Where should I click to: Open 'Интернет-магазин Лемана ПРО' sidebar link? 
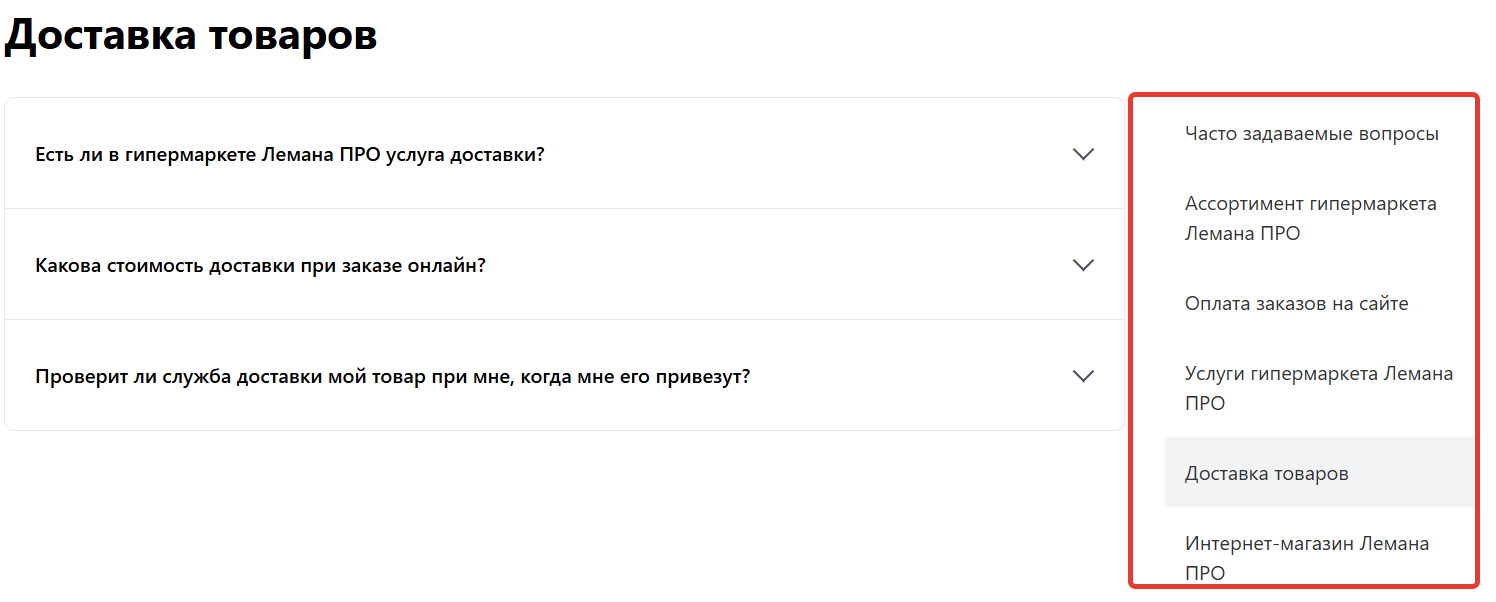(x=1306, y=544)
